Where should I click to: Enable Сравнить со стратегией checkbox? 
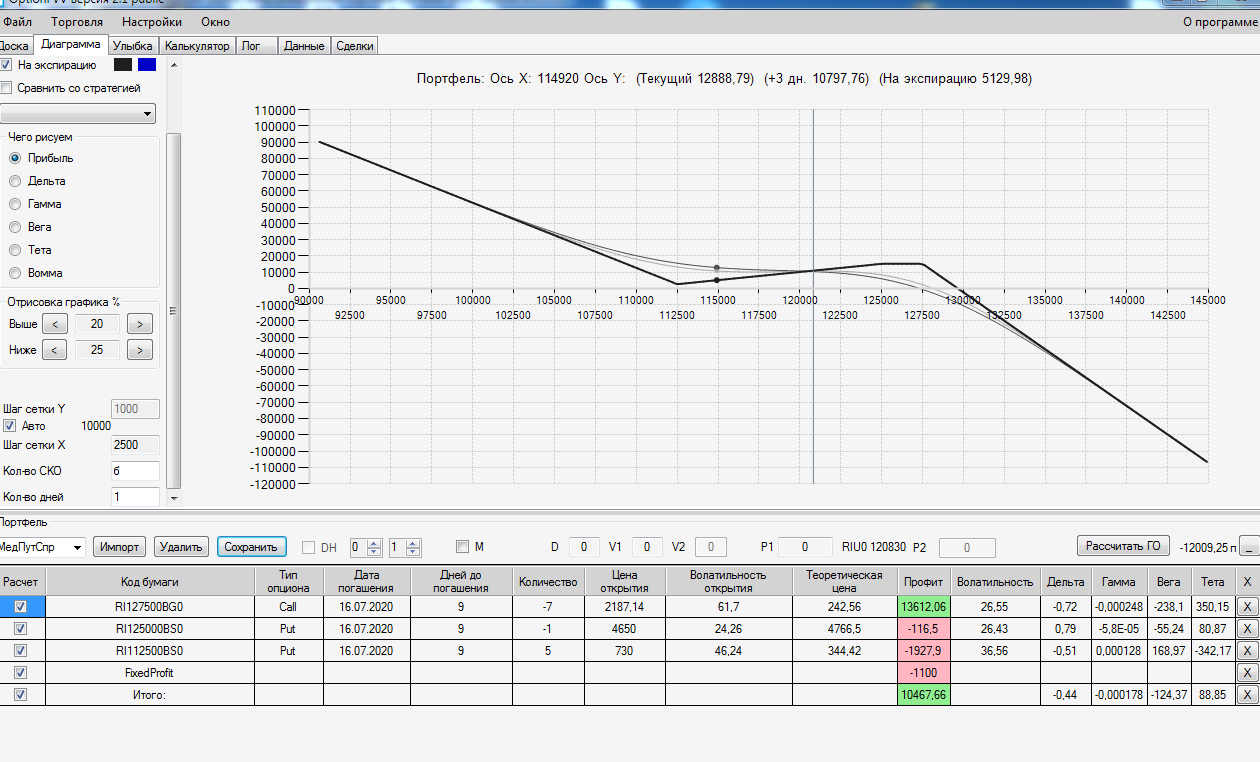(x=7, y=88)
